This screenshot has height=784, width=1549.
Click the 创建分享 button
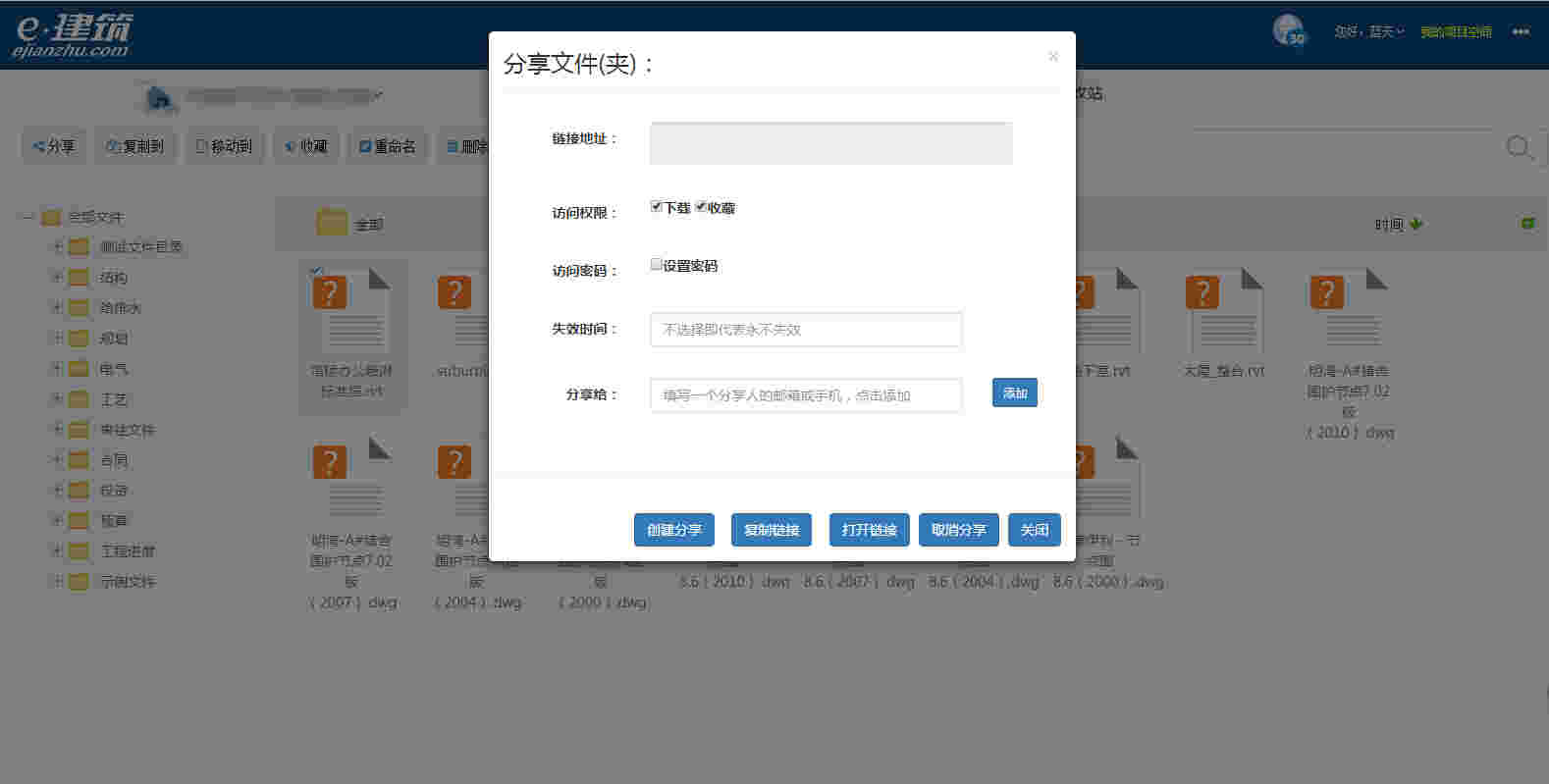pos(674,530)
